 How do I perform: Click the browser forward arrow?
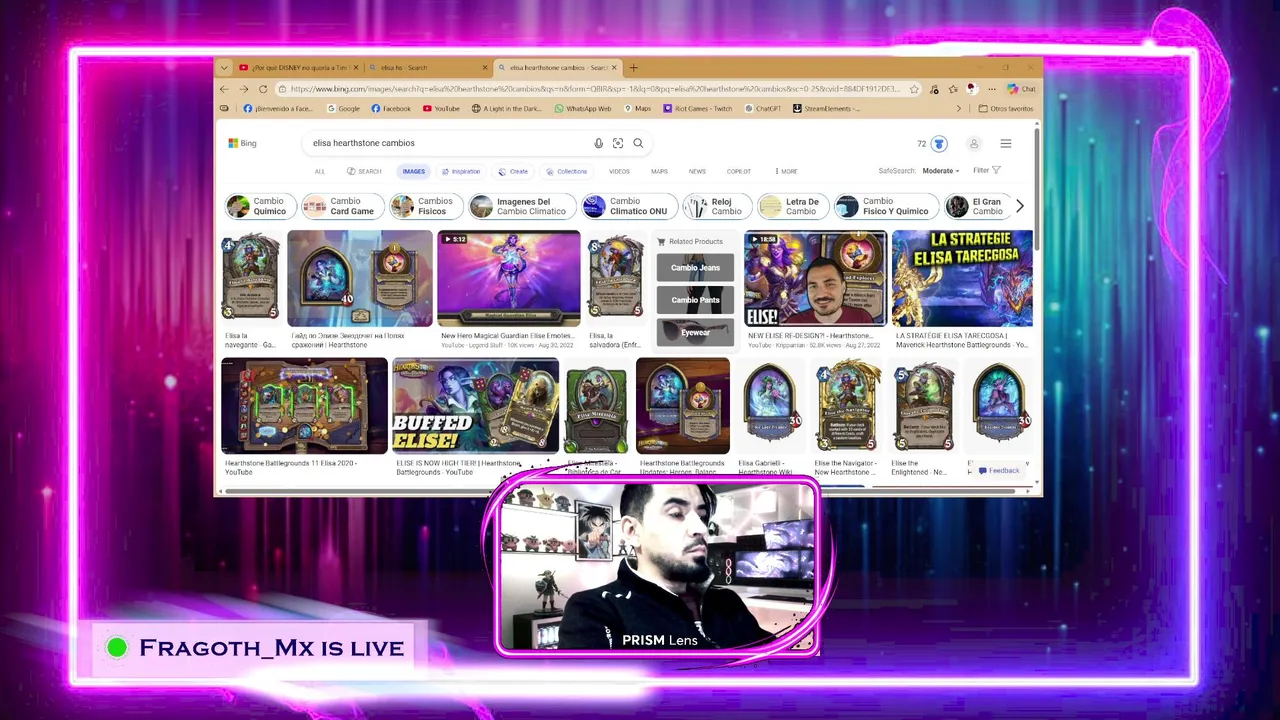(x=243, y=89)
